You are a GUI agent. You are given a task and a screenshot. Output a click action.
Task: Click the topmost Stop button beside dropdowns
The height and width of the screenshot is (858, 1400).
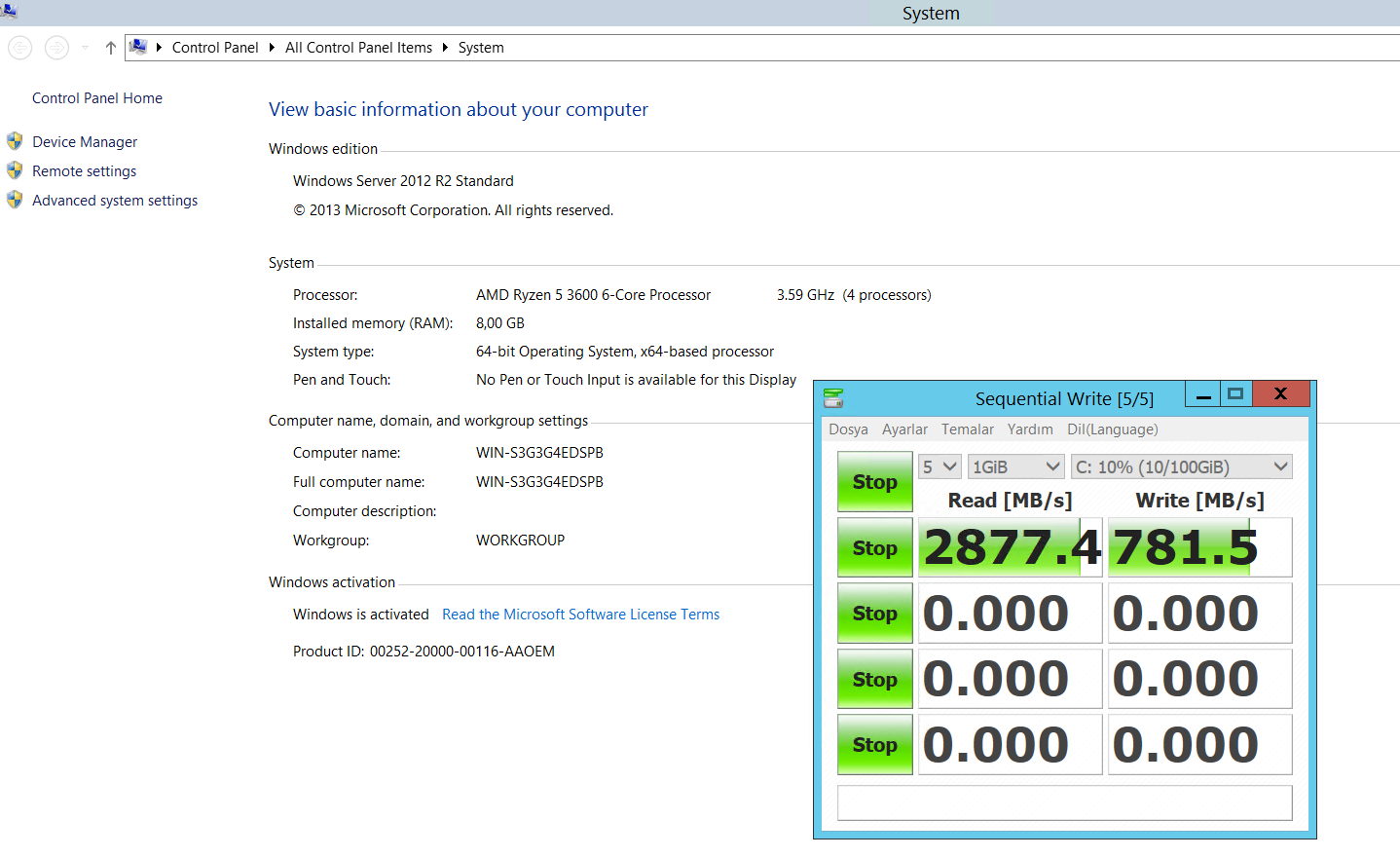pos(875,482)
